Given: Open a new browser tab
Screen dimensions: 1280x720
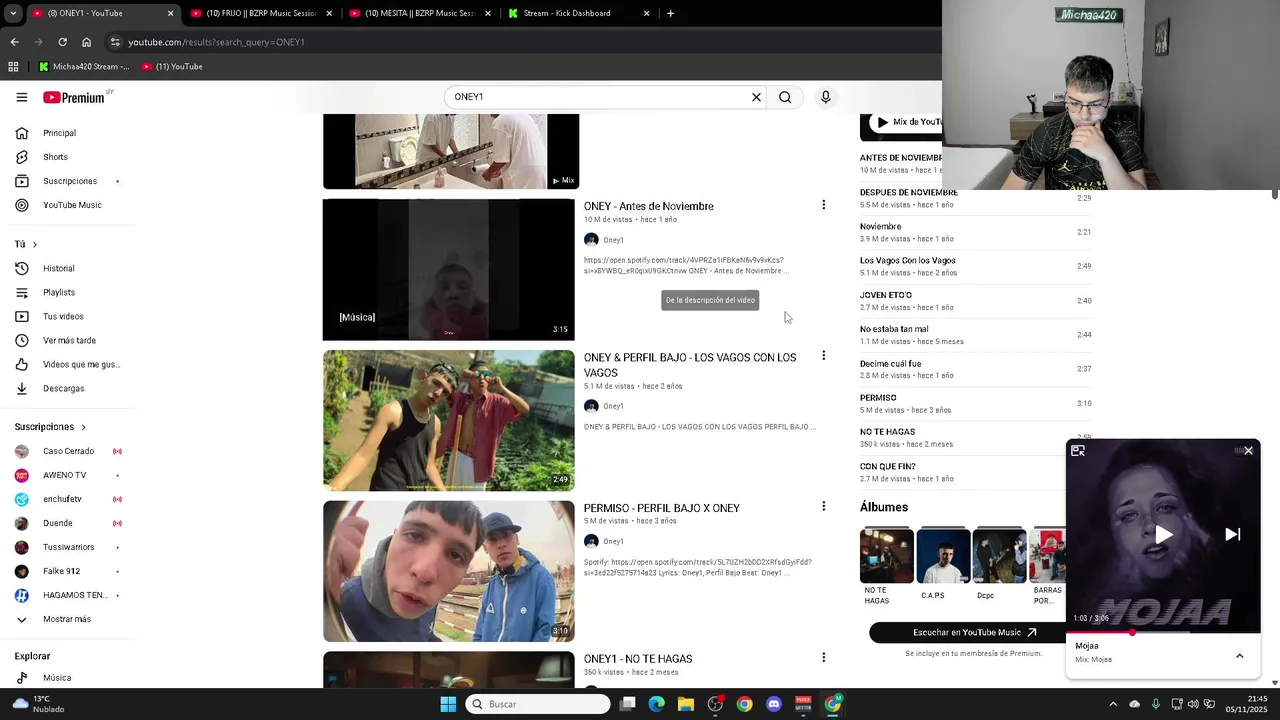Looking at the screenshot, I should (x=670, y=13).
